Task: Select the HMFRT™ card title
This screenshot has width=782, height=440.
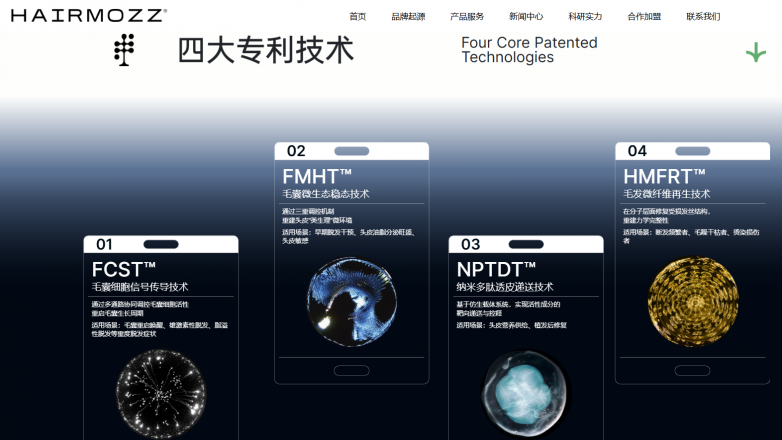Action: (x=664, y=177)
